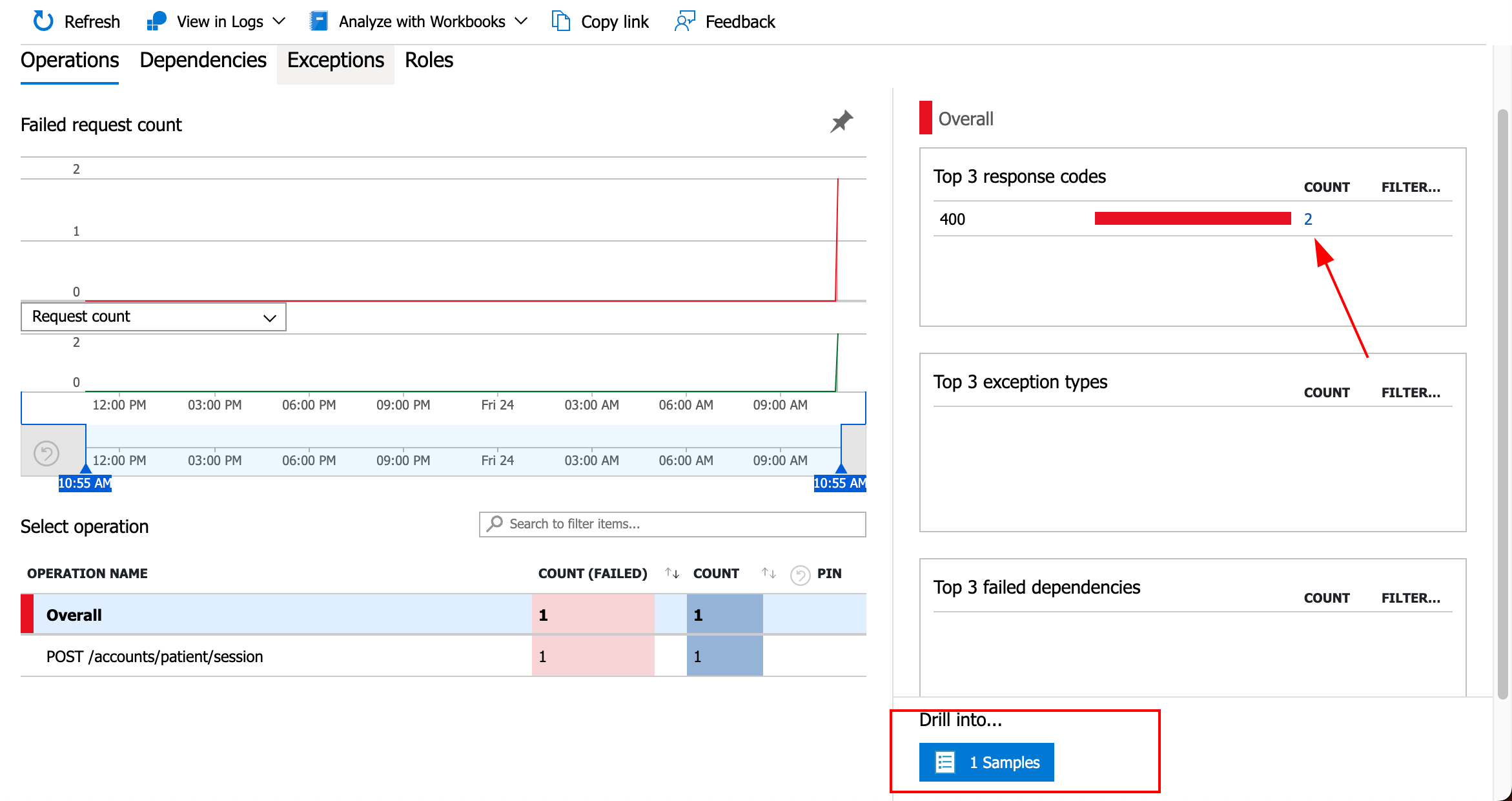This screenshot has width=1512, height=801.
Task: Click the Search to filter items field
Action: click(x=673, y=524)
